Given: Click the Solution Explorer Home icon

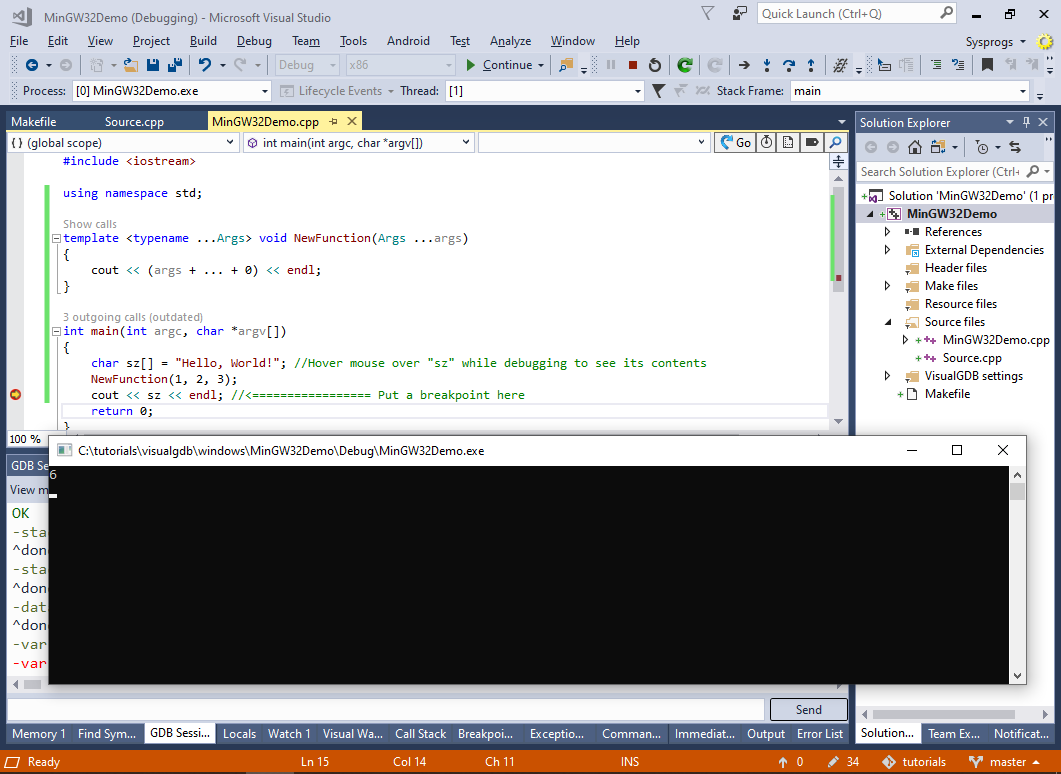Looking at the screenshot, I should (x=915, y=147).
